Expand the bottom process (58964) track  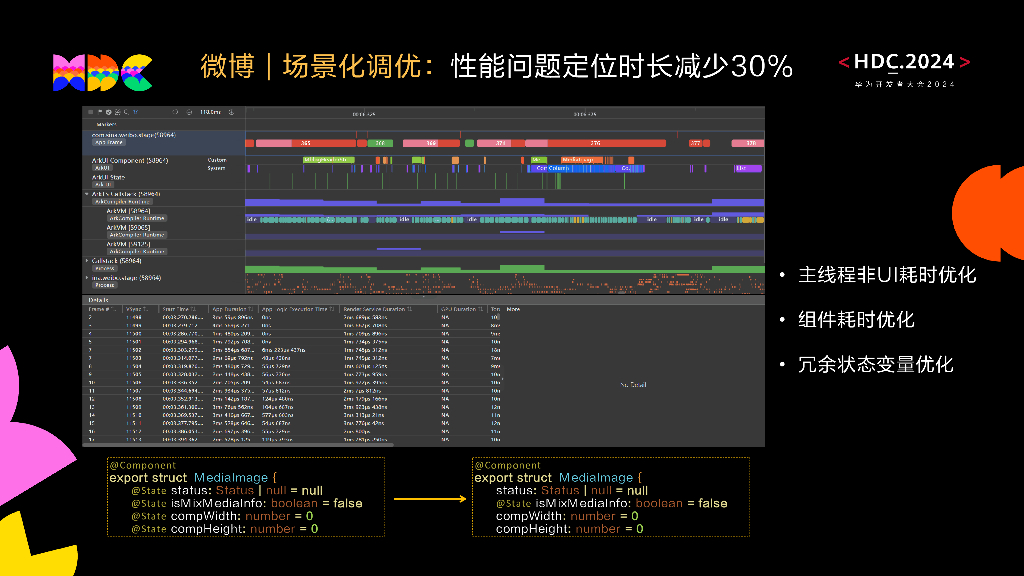click(x=87, y=278)
